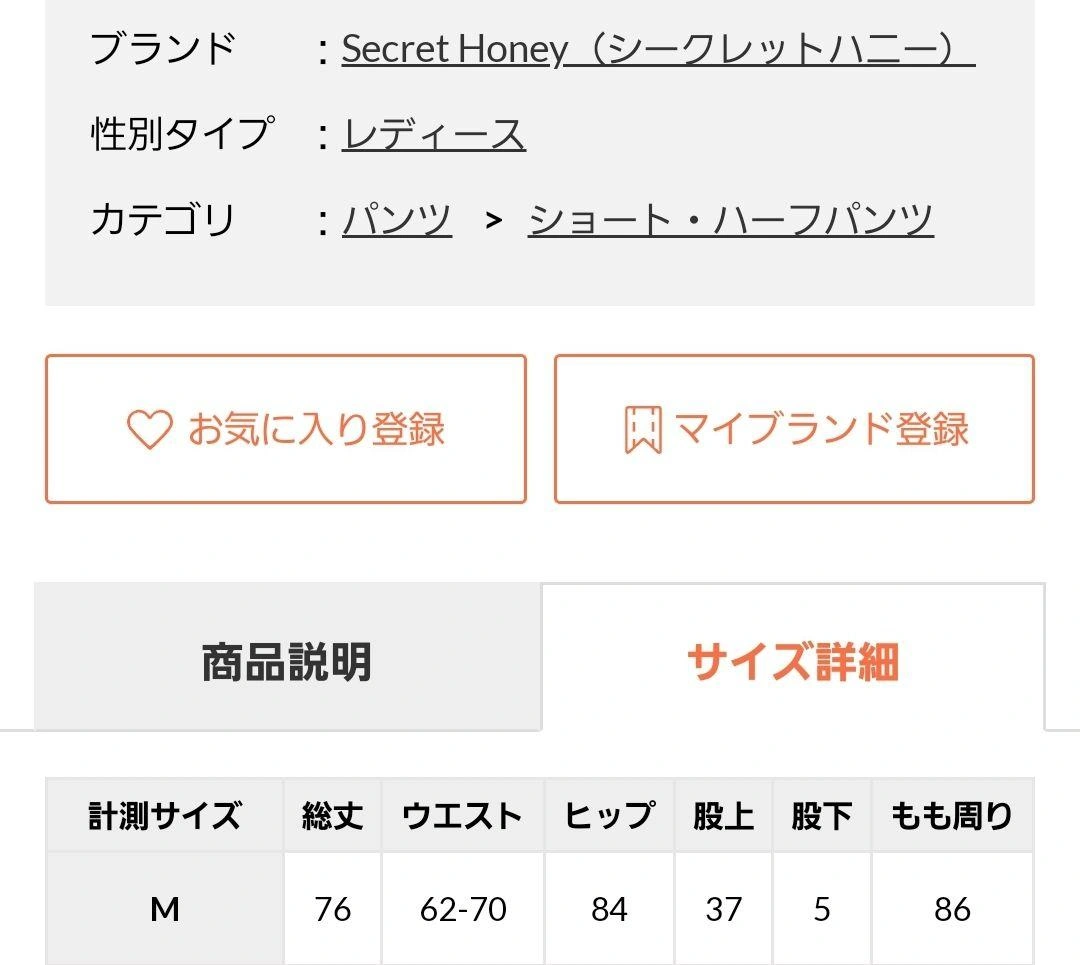Click the 総丈 column header
1080x965 pixels.
333,815
